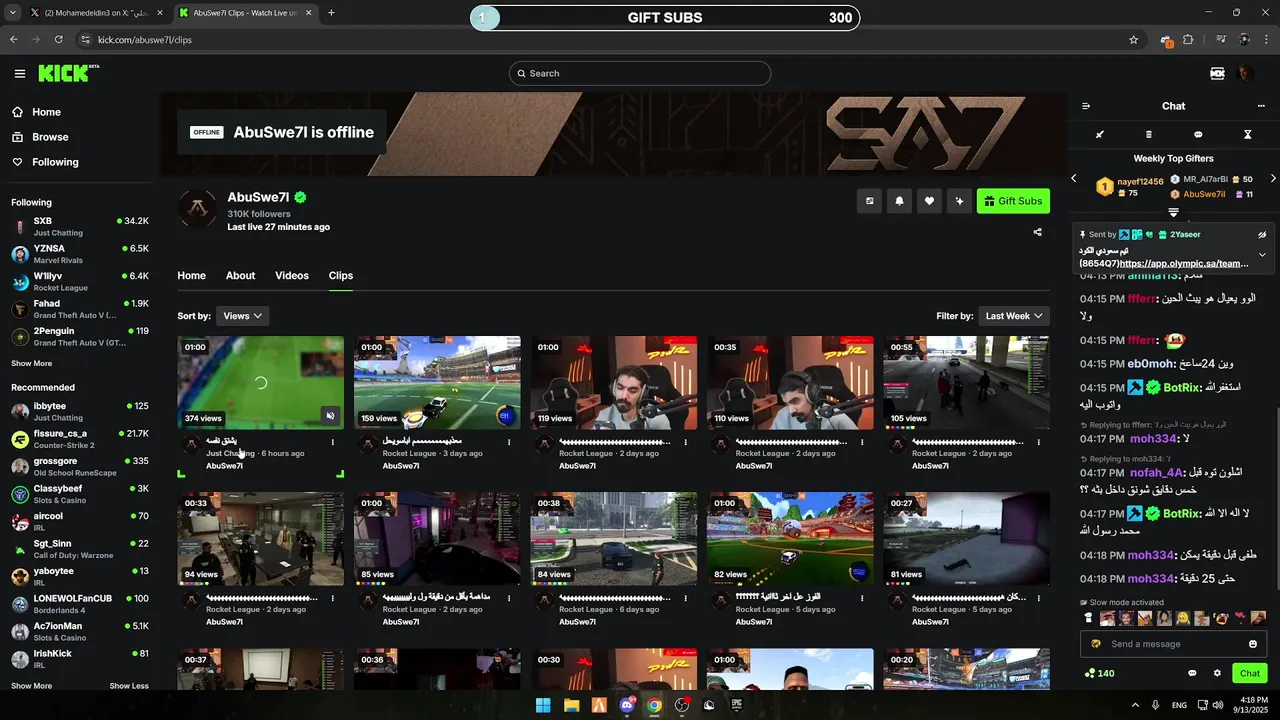Bookmark this page with star icon
The image size is (1280, 720).
[x=1133, y=40]
